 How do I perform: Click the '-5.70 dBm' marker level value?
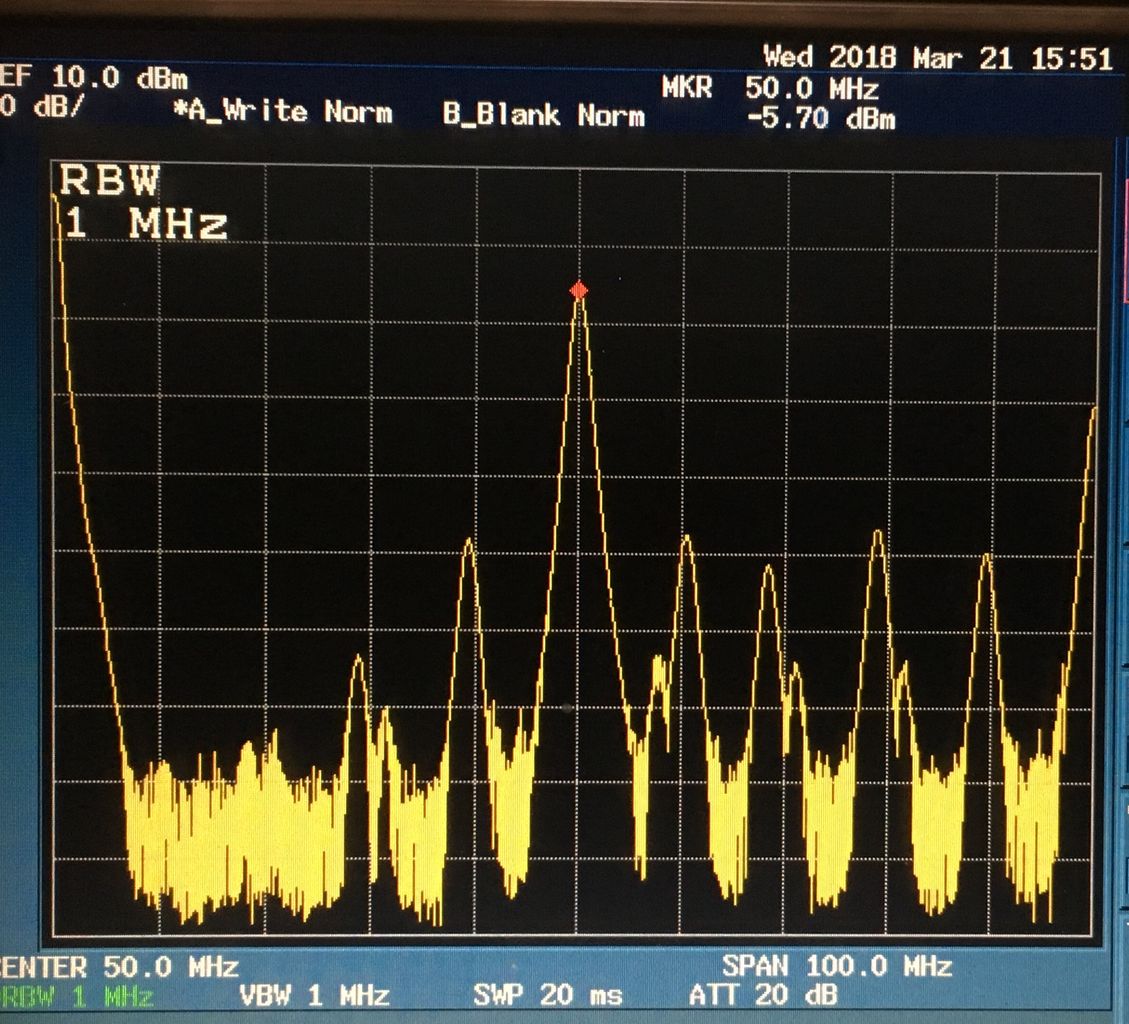[x=822, y=118]
